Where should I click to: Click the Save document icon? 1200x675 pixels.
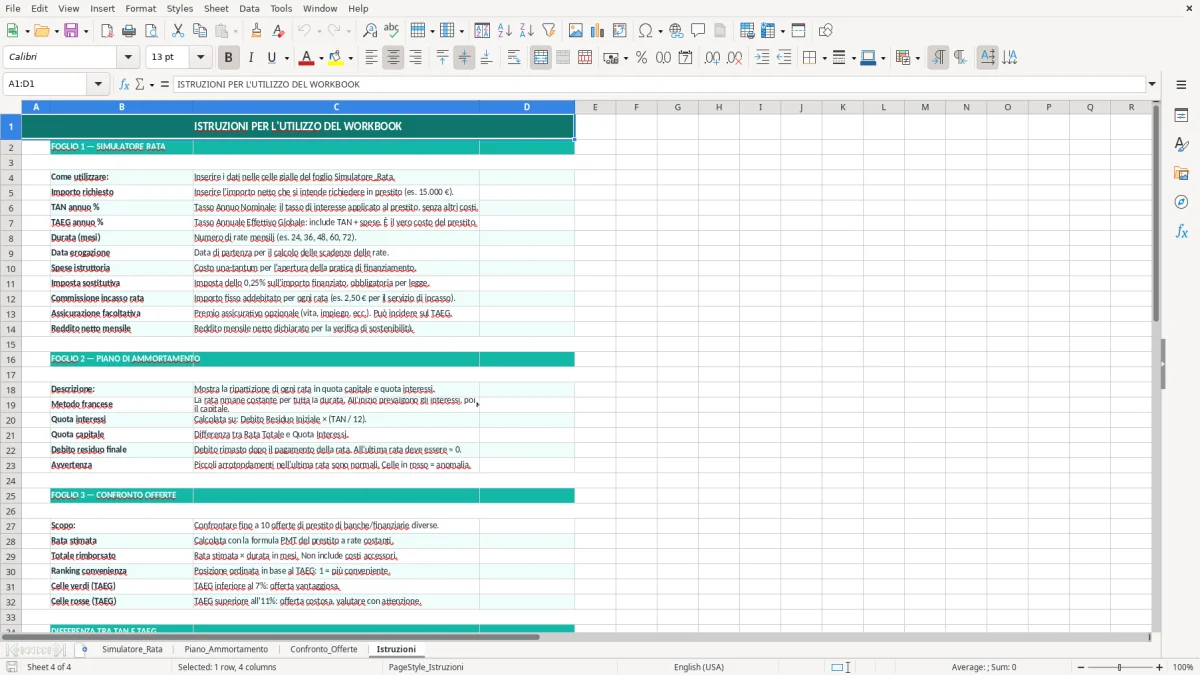pos(71,31)
